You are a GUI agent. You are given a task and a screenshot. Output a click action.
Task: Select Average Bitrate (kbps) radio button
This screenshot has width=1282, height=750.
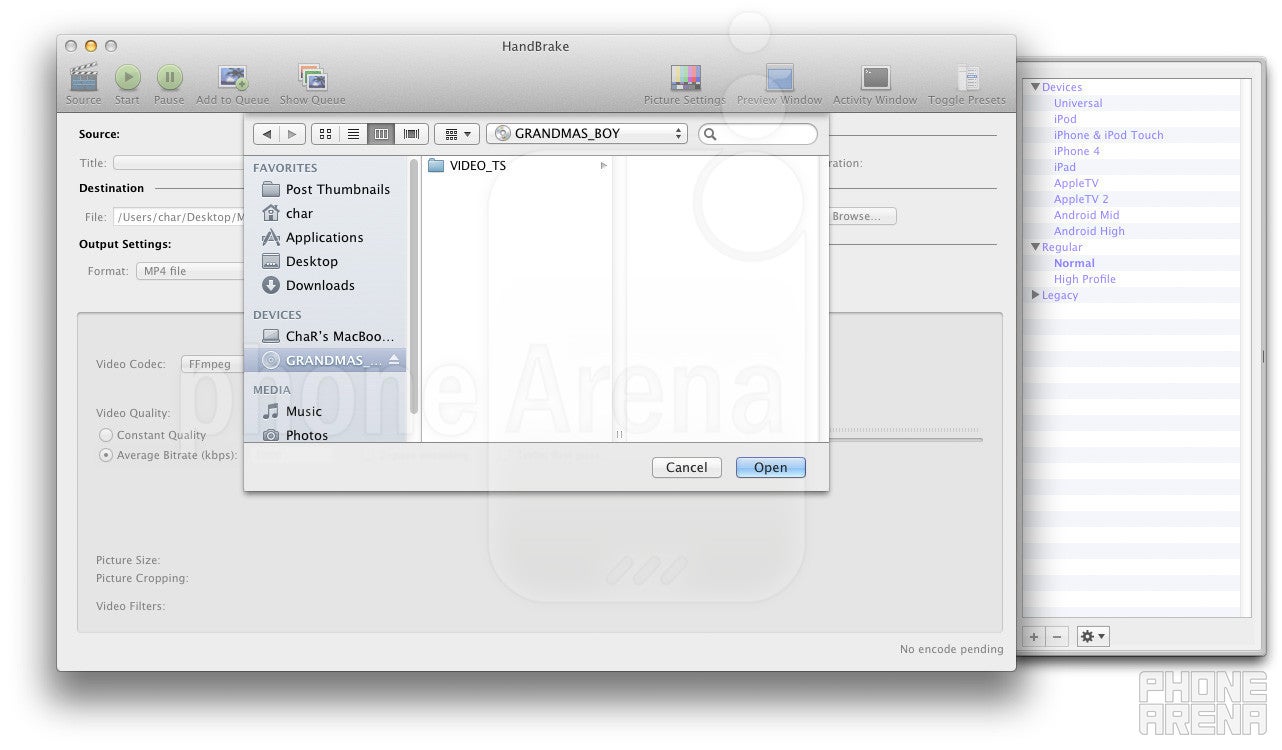point(106,455)
